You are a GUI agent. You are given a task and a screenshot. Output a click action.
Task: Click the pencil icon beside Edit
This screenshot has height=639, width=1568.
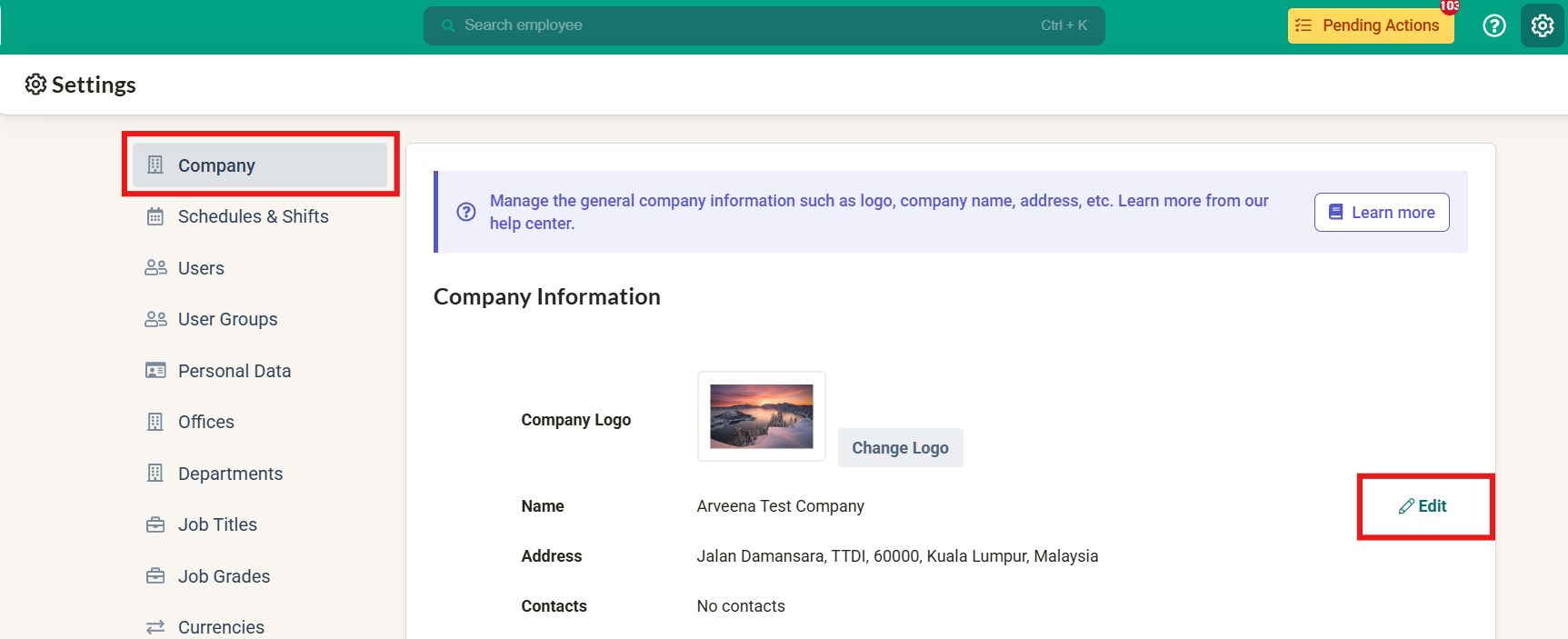pos(1406,506)
